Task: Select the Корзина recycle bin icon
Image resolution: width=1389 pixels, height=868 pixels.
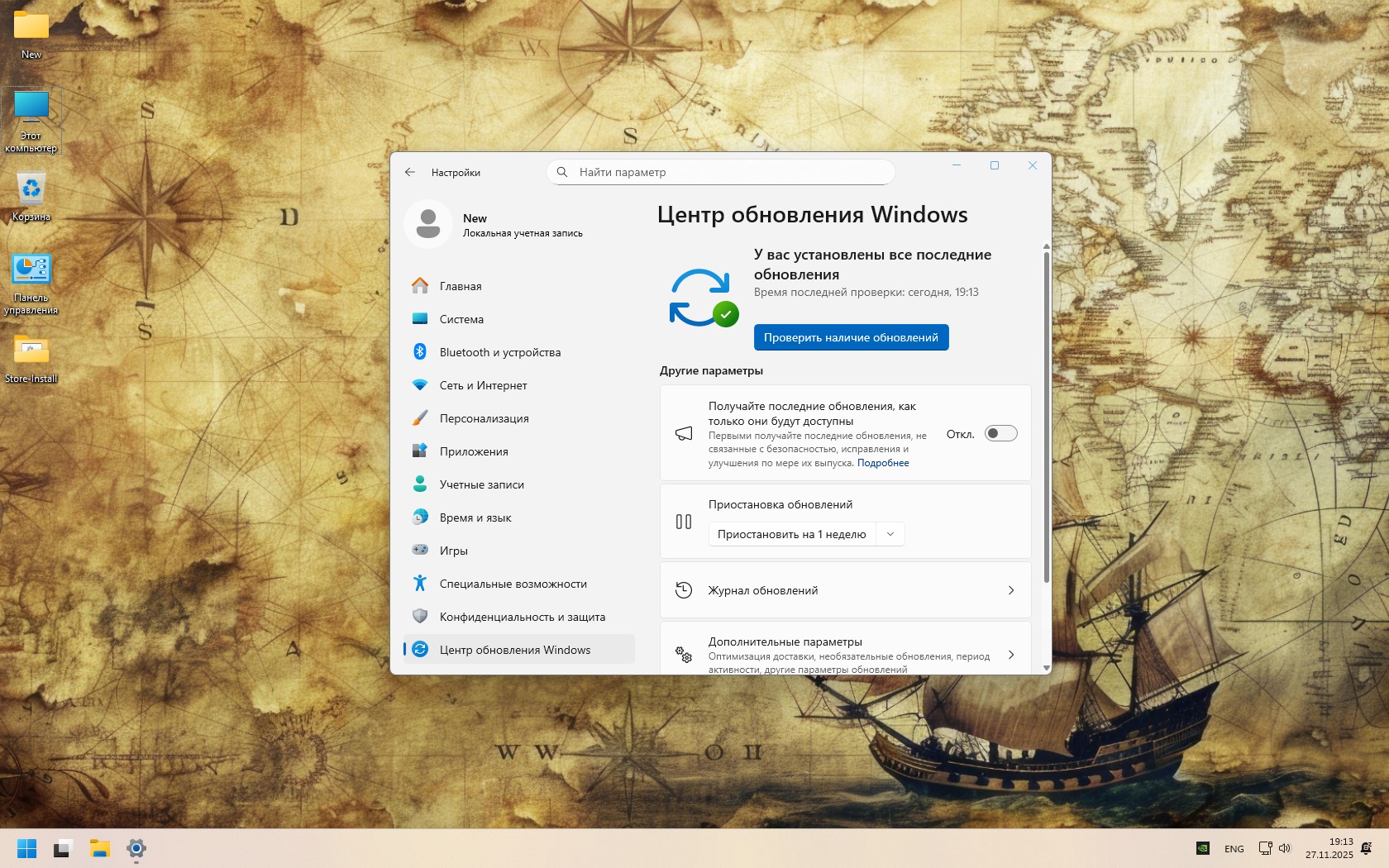Action: [31, 197]
